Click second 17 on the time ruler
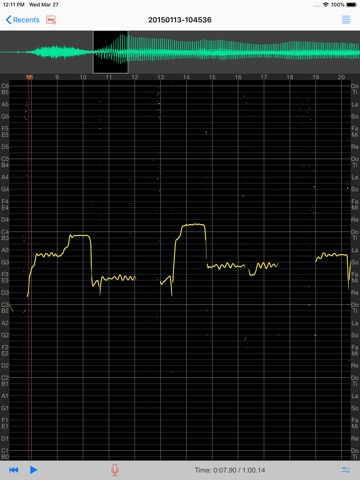360x480 pixels. (x=264, y=77)
